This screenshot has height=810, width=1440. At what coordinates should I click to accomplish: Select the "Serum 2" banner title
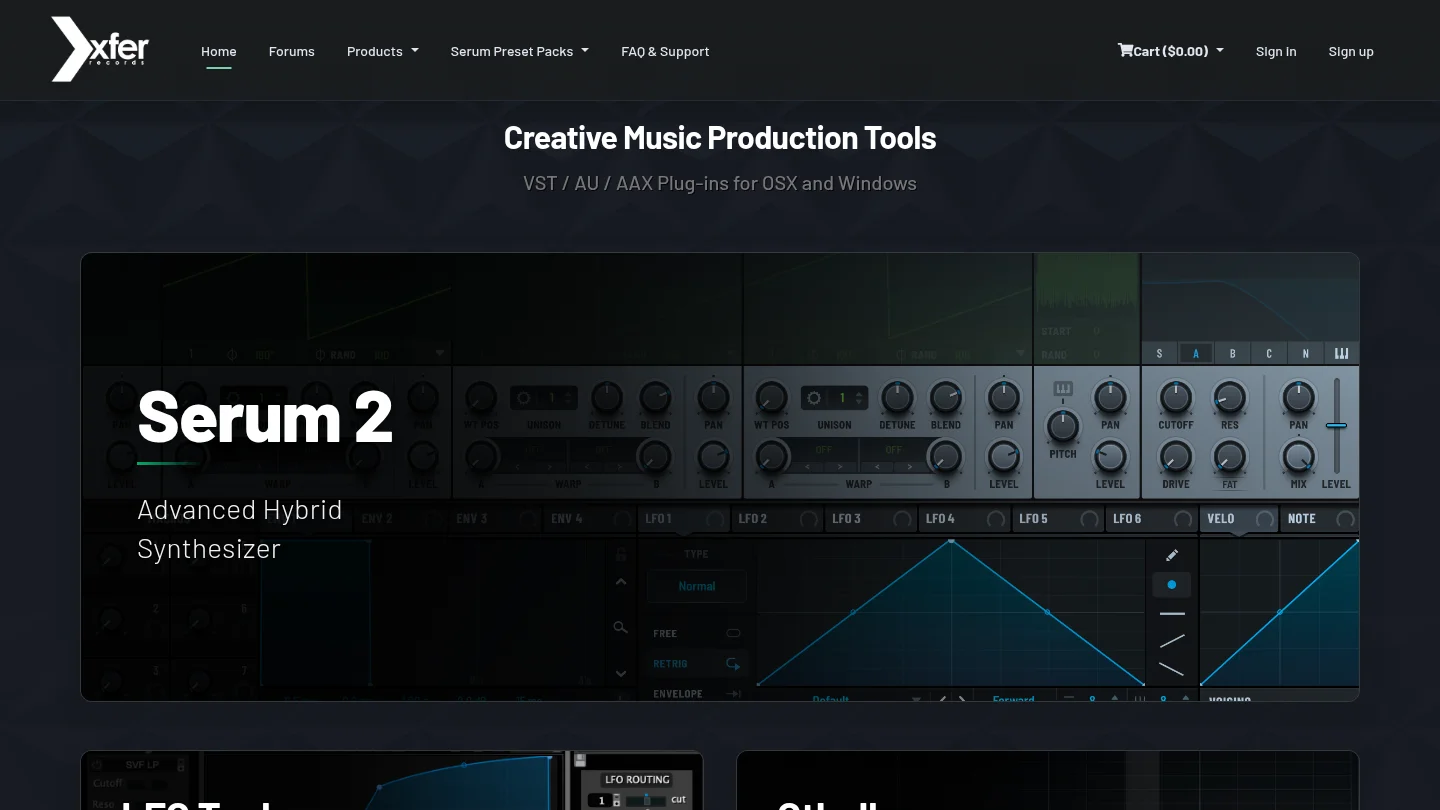[265, 415]
